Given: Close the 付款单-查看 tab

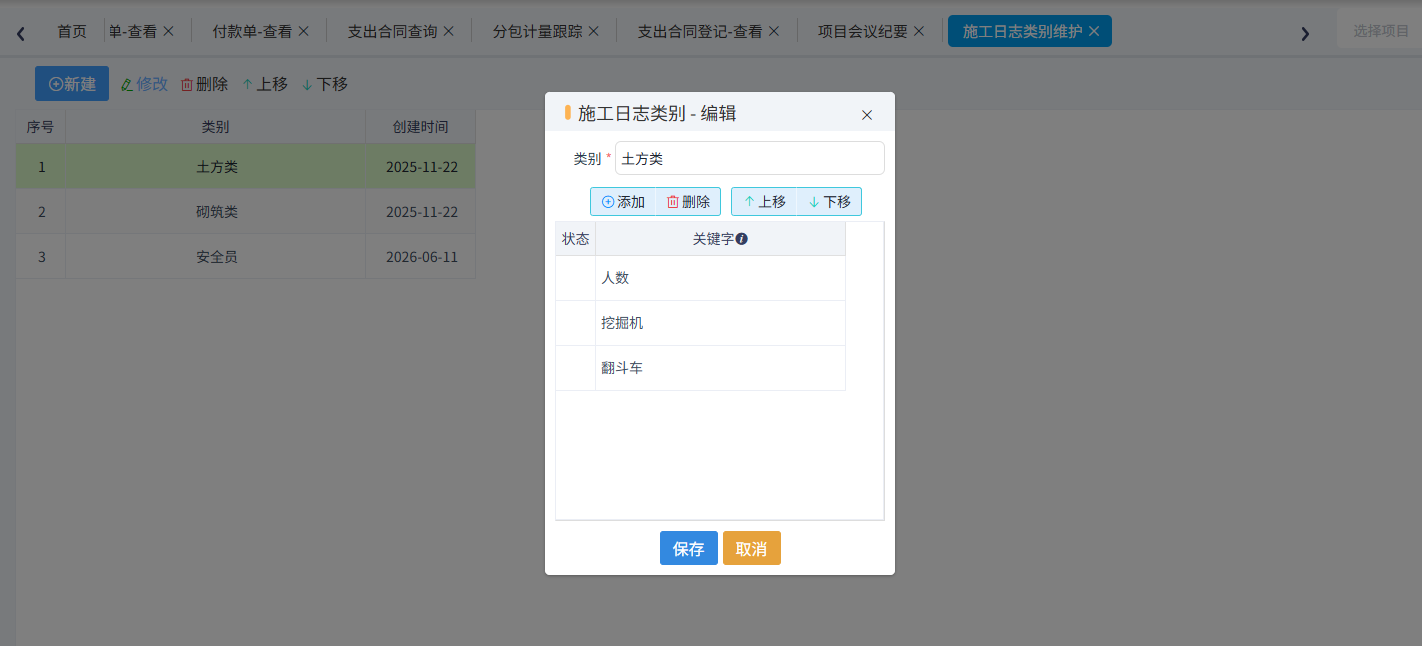Looking at the screenshot, I should pos(304,31).
